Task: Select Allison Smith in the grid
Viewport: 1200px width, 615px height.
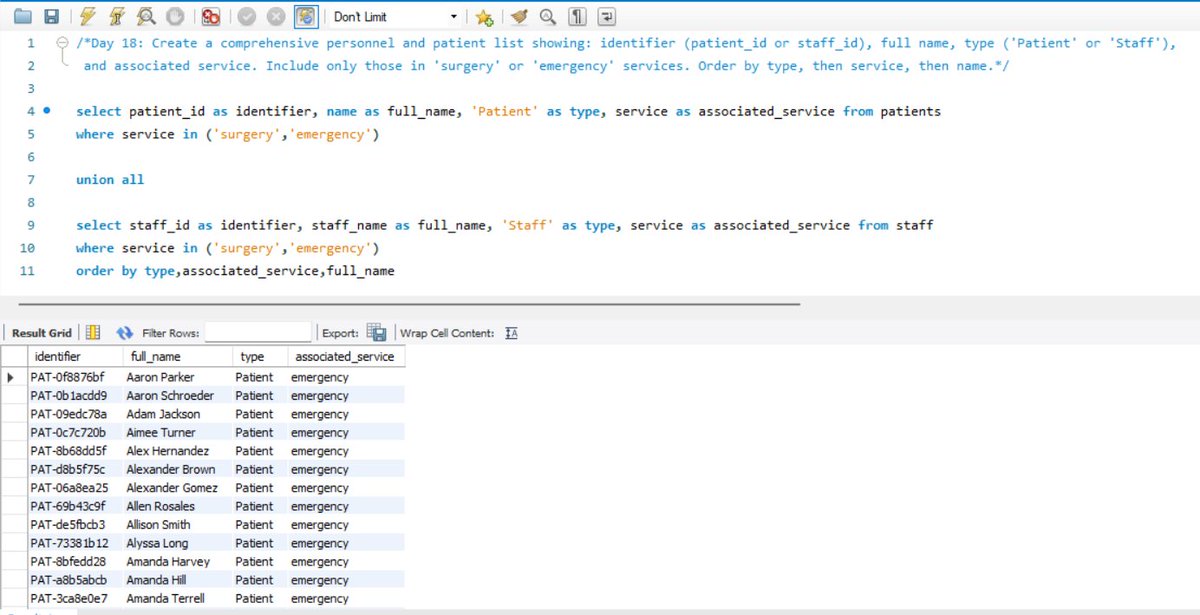Action: (x=177, y=524)
